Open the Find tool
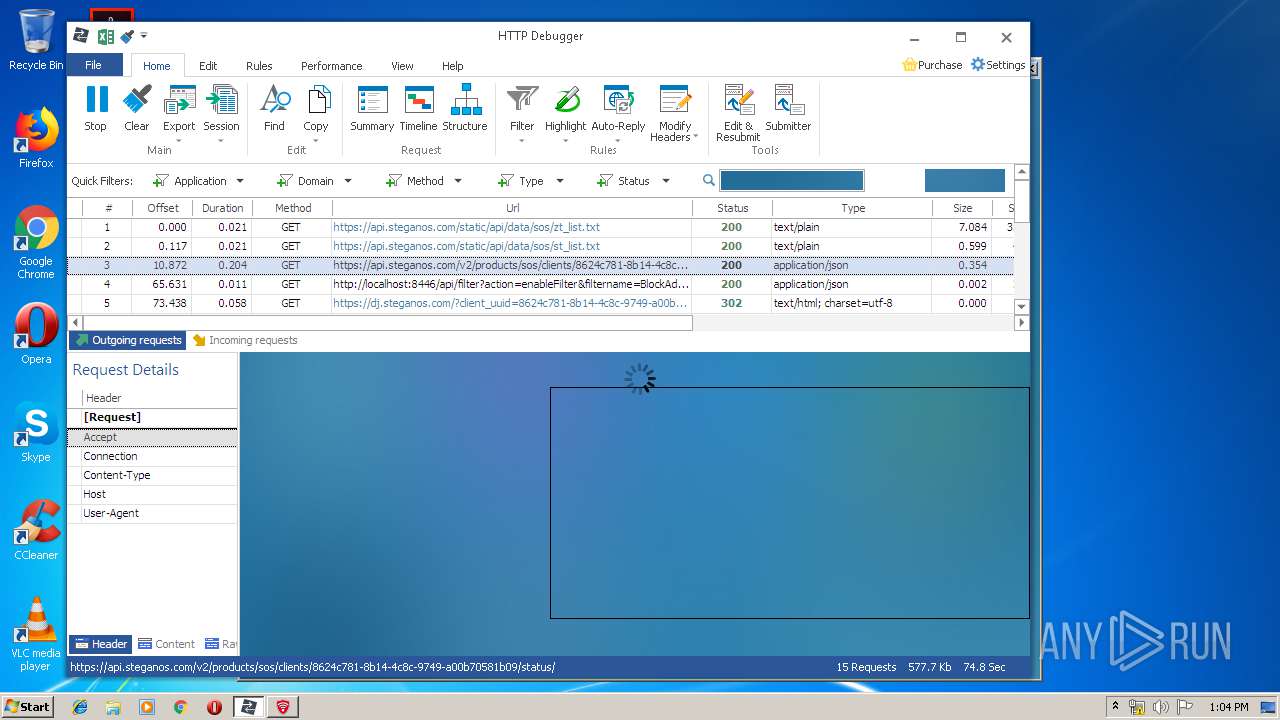The image size is (1280, 720). [x=274, y=110]
